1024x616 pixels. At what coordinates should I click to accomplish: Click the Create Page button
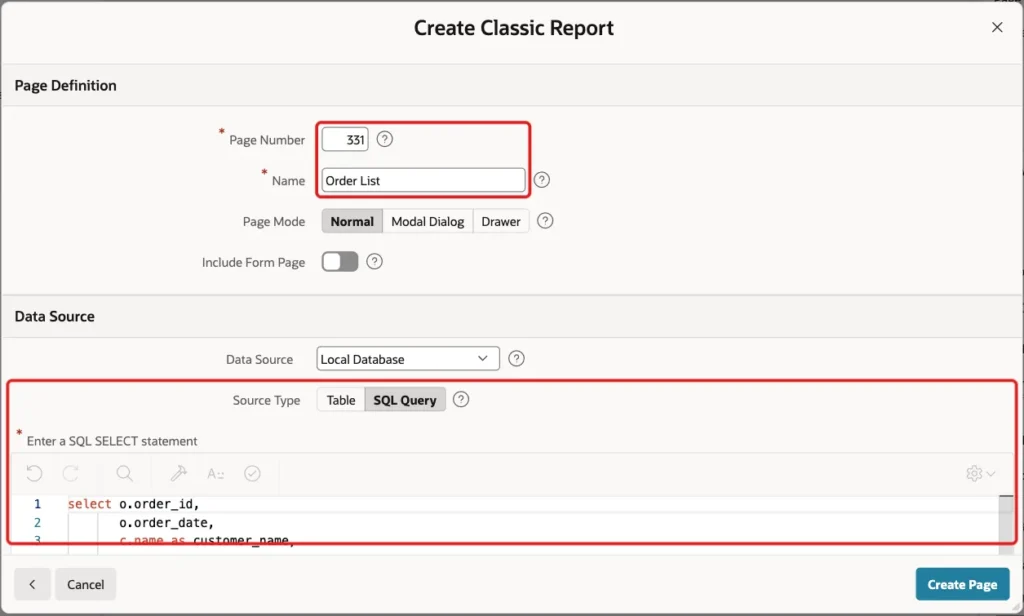(962, 584)
